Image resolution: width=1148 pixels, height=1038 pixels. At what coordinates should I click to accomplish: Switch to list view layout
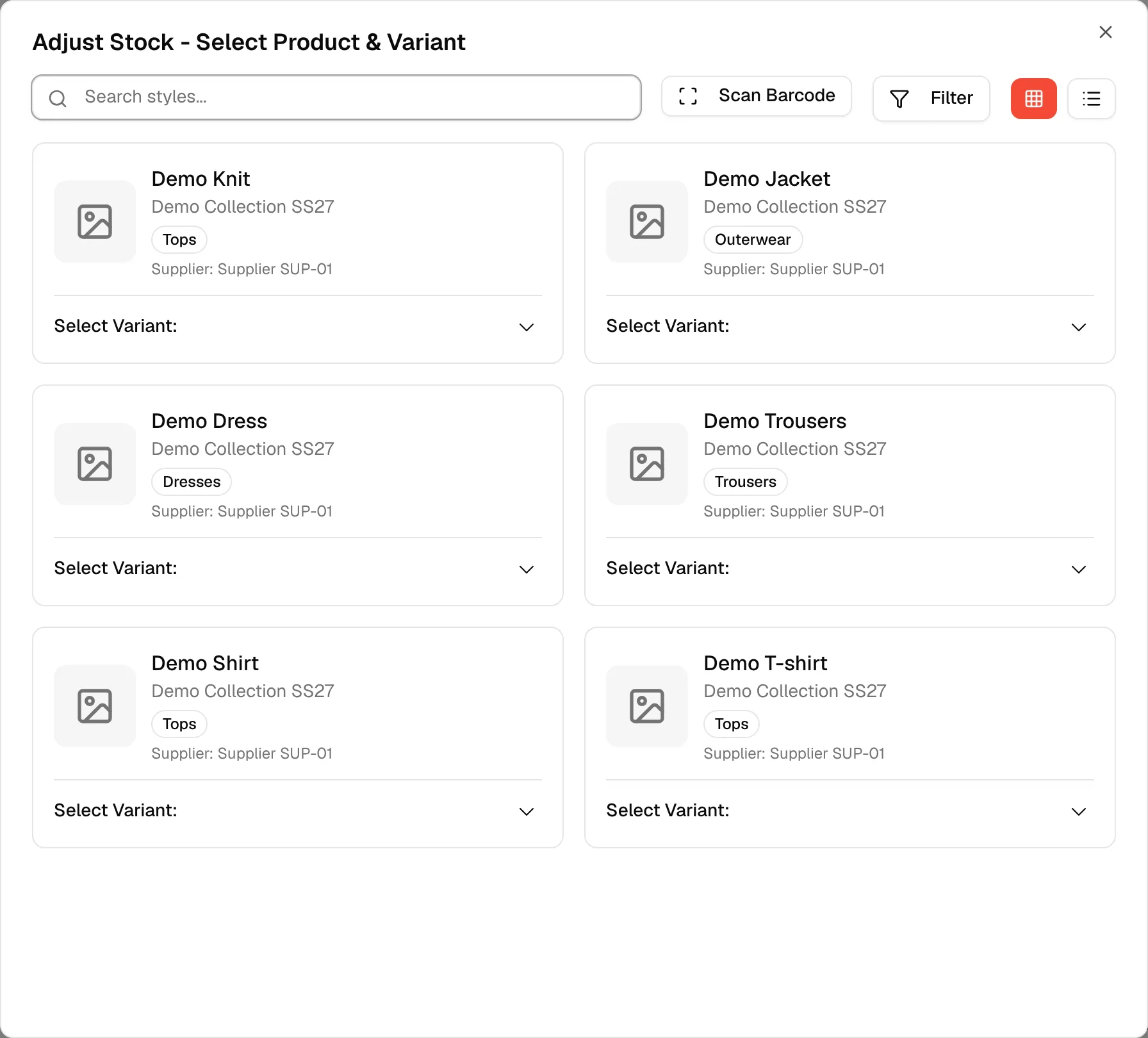[x=1091, y=98]
